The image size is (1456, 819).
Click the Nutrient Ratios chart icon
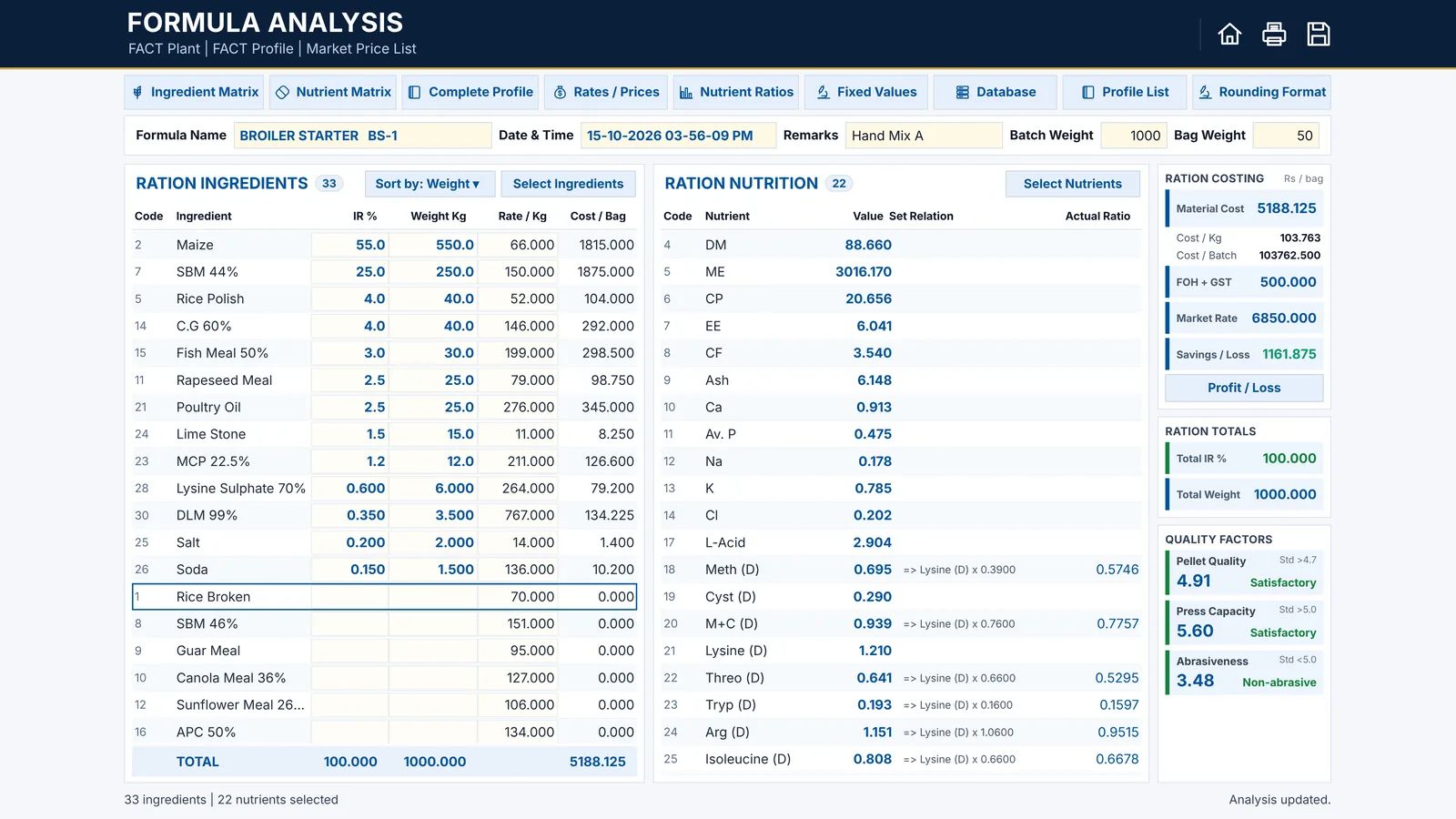[686, 92]
